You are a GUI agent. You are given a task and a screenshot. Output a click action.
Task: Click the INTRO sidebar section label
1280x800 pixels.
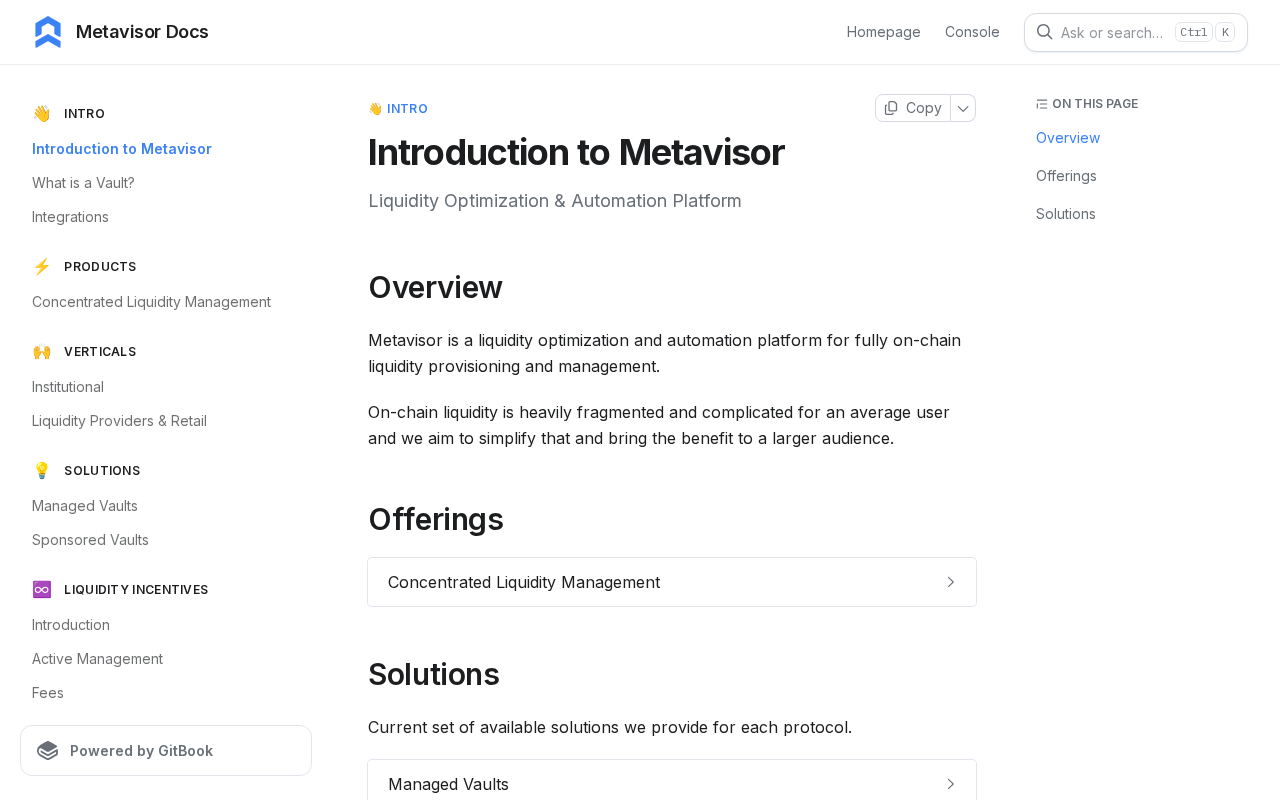[x=84, y=114]
